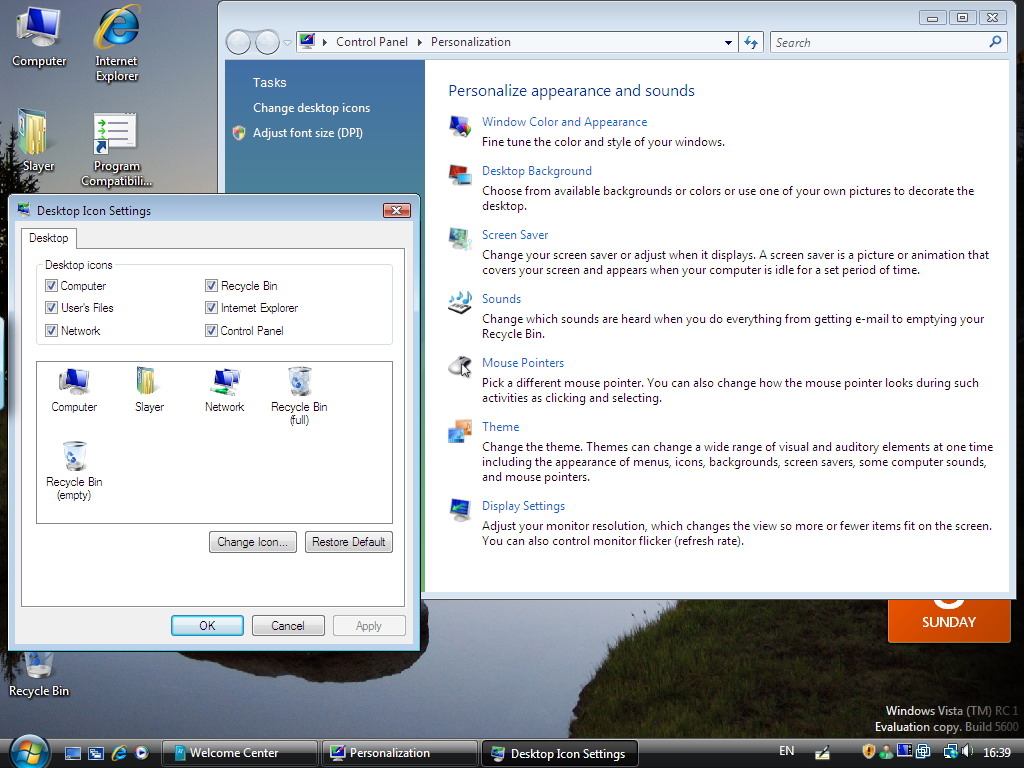Open the Desktop Background link
The width and height of the screenshot is (1024, 768).
click(537, 170)
